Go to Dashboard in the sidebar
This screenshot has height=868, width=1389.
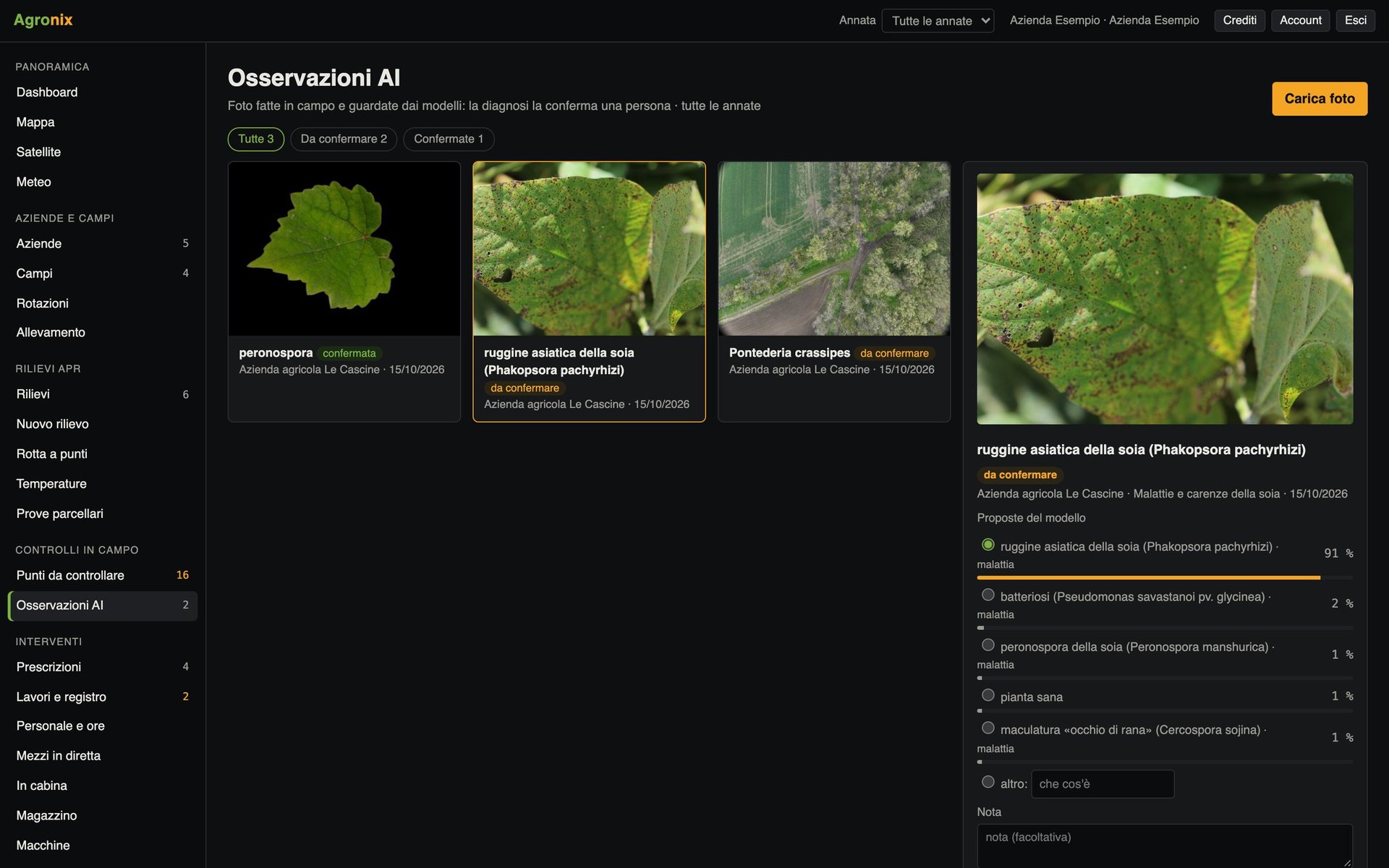[x=103, y=93]
